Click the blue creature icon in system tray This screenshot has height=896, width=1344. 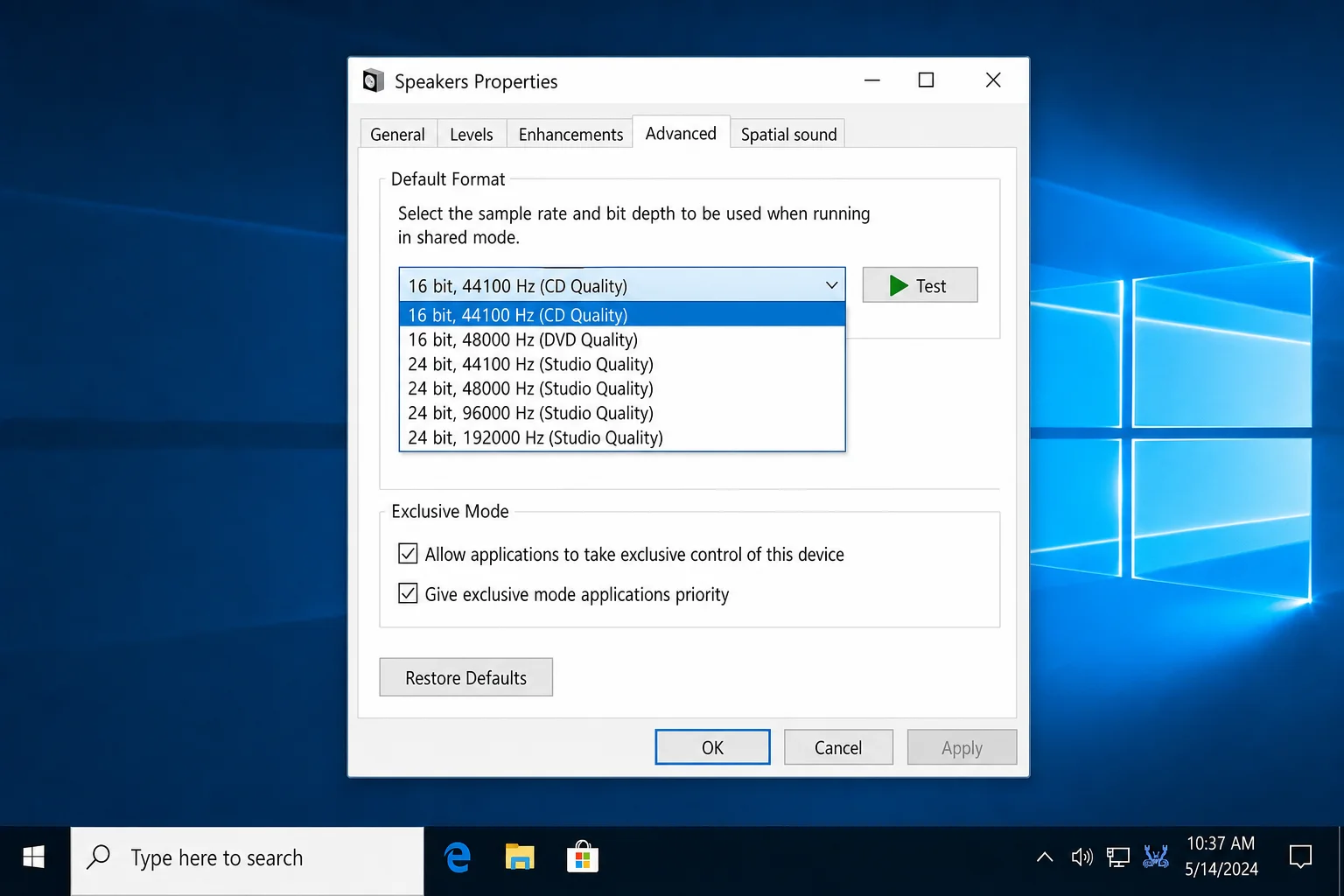1156,857
